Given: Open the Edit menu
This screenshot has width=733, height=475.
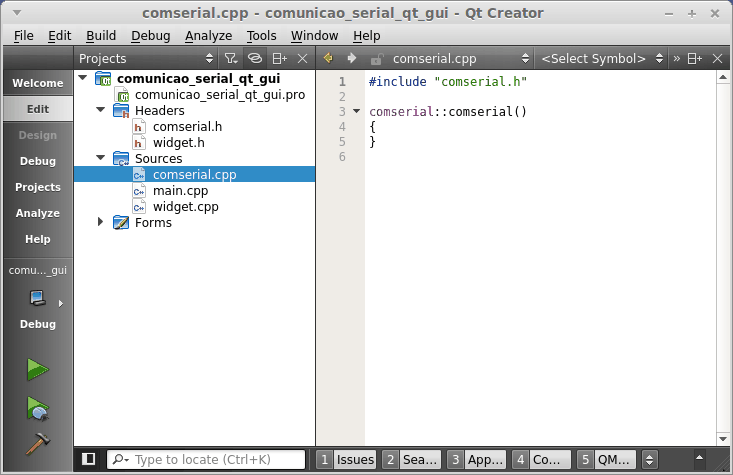Looking at the screenshot, I should pyautogui.click(x=59, y=36).
